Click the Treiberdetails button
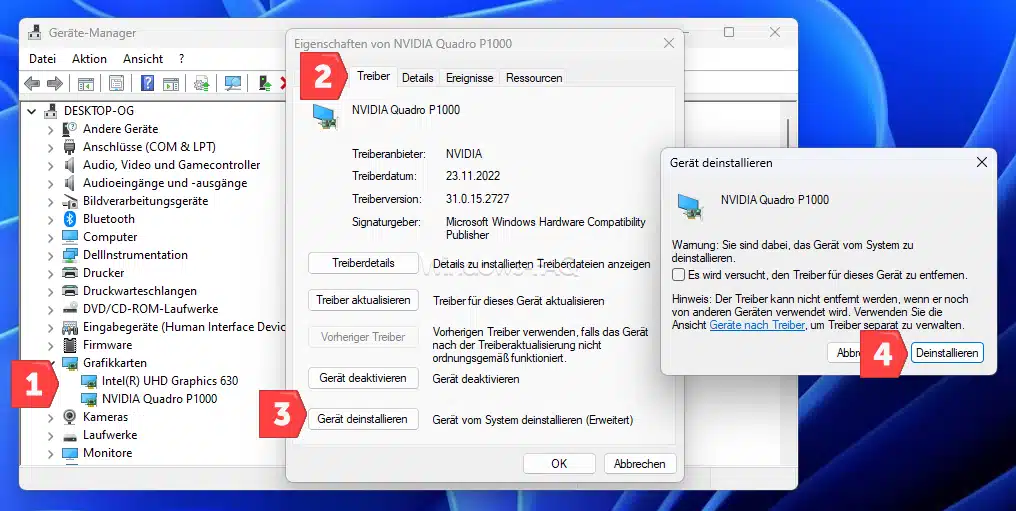Image resolution: width=1016 pixels, height=511 pixels. click(364, 263)
